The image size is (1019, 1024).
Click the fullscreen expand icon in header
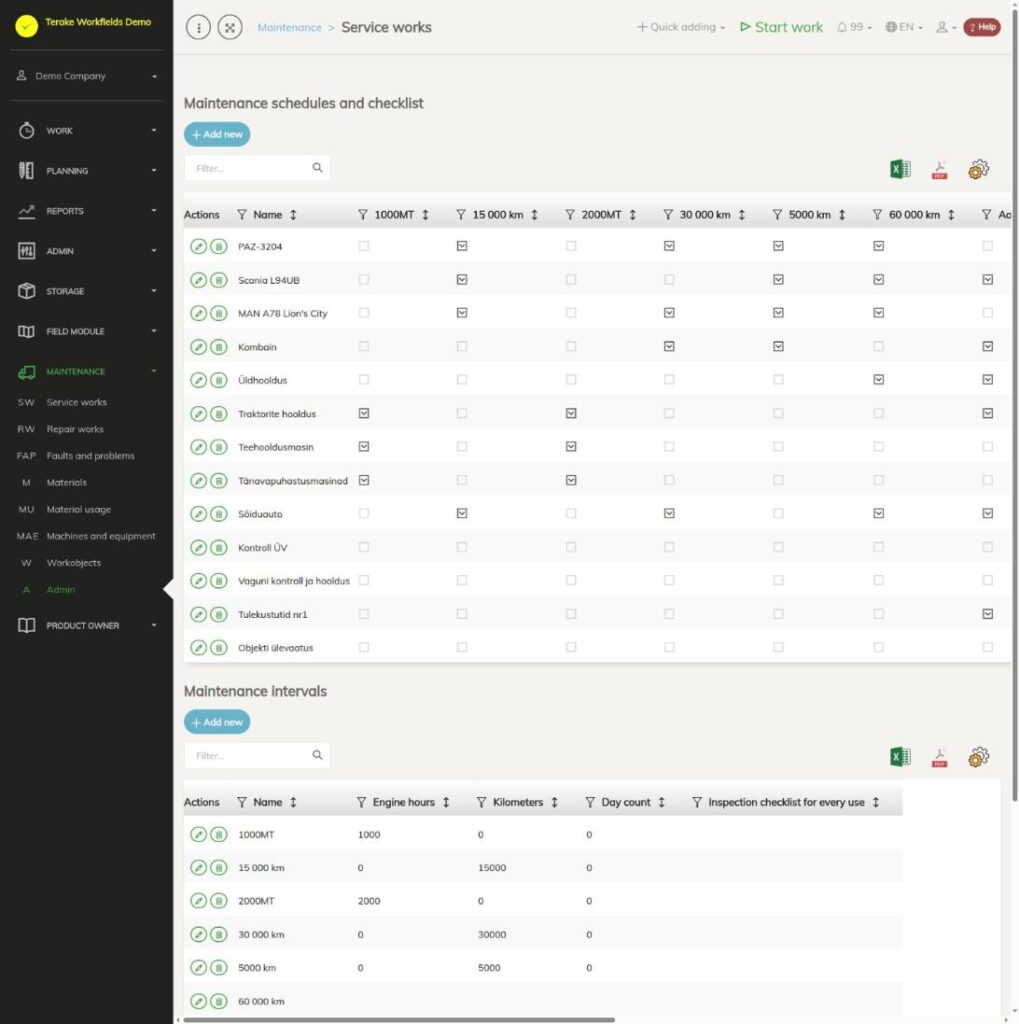230,27
